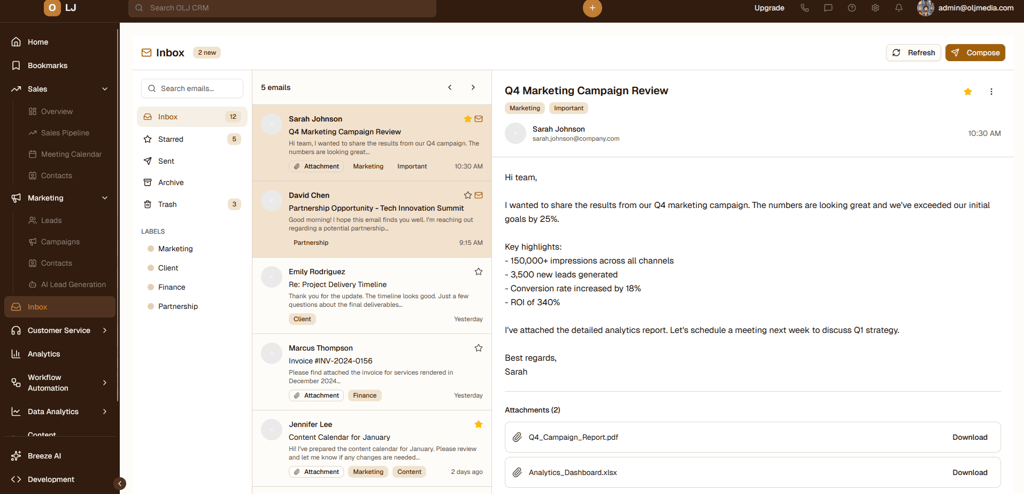The width and height of the screenshot is (1024, 494).
Task: Unstar the Jennifer Lee email
Action: (478, 424)
